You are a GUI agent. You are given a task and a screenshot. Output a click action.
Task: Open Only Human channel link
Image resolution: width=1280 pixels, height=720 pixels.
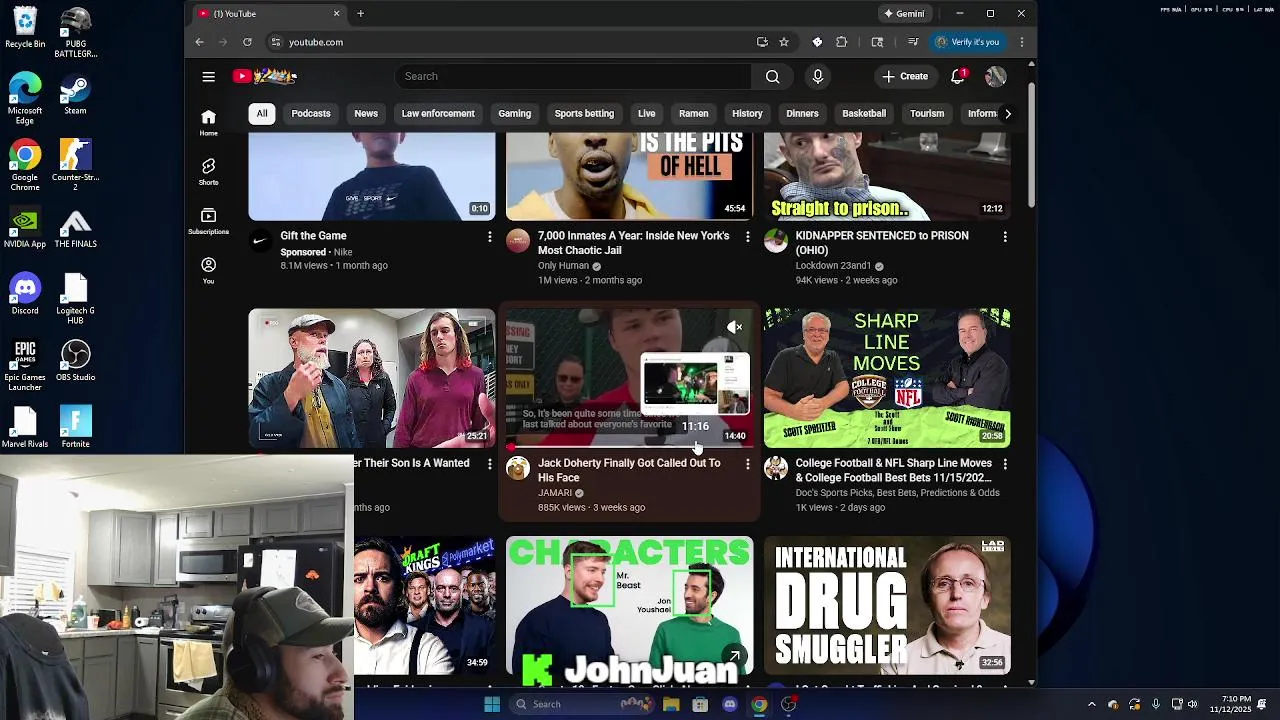[563, 266]
